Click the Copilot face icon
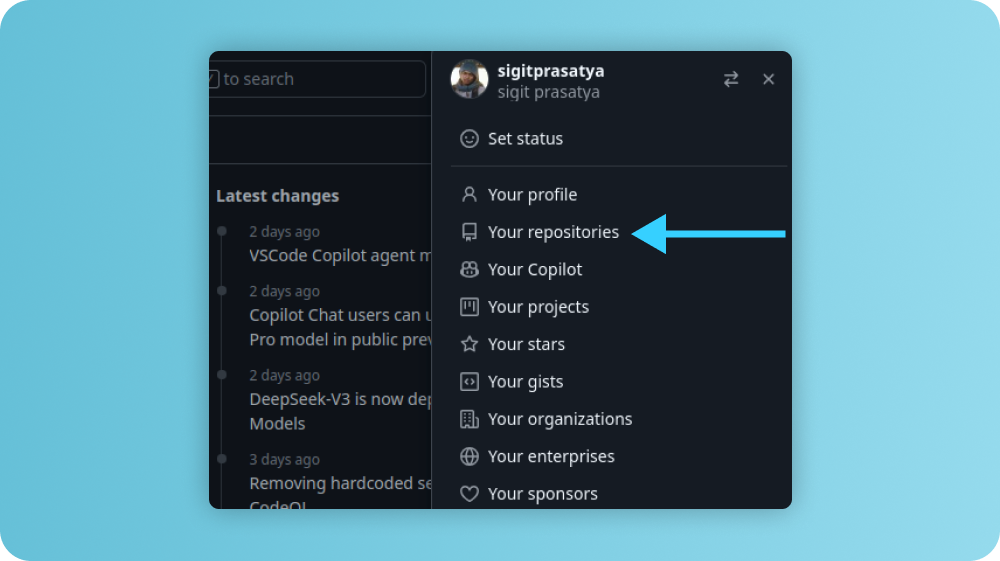This screenshot has width=1000, height=561. (x=469, y=269)
